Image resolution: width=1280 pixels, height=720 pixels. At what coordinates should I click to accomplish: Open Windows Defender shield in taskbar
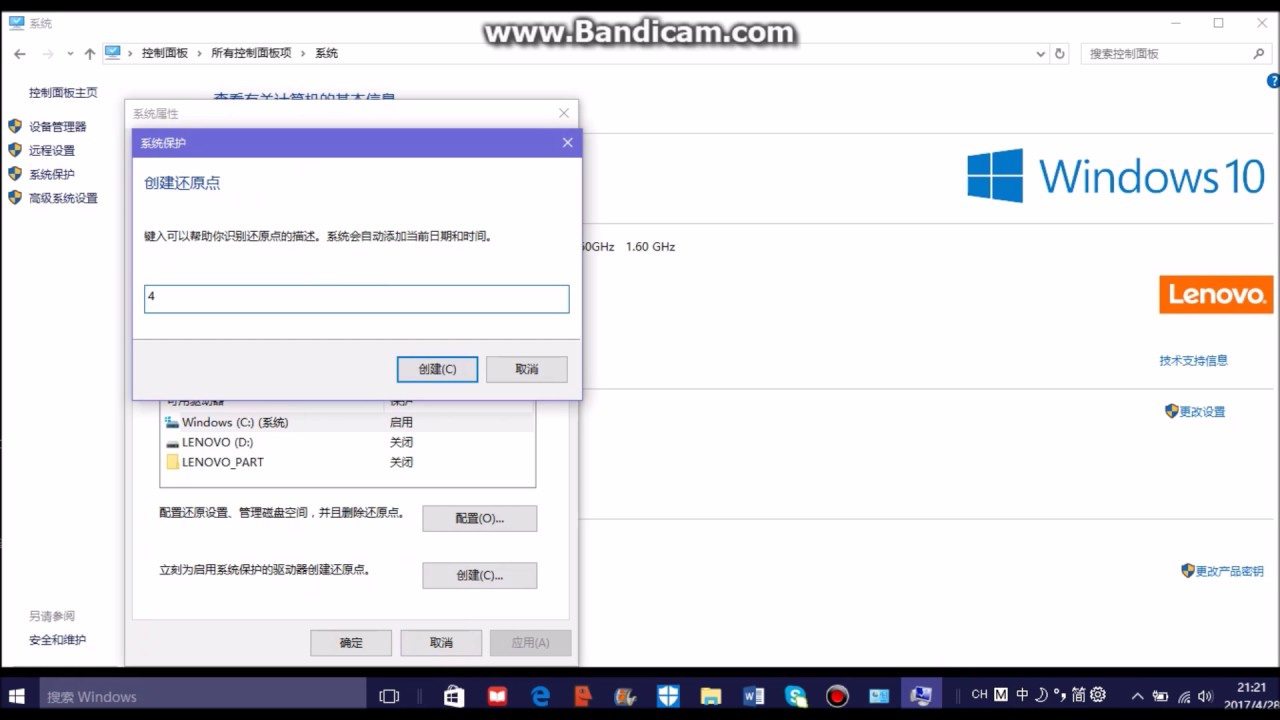tap(668, 696)
